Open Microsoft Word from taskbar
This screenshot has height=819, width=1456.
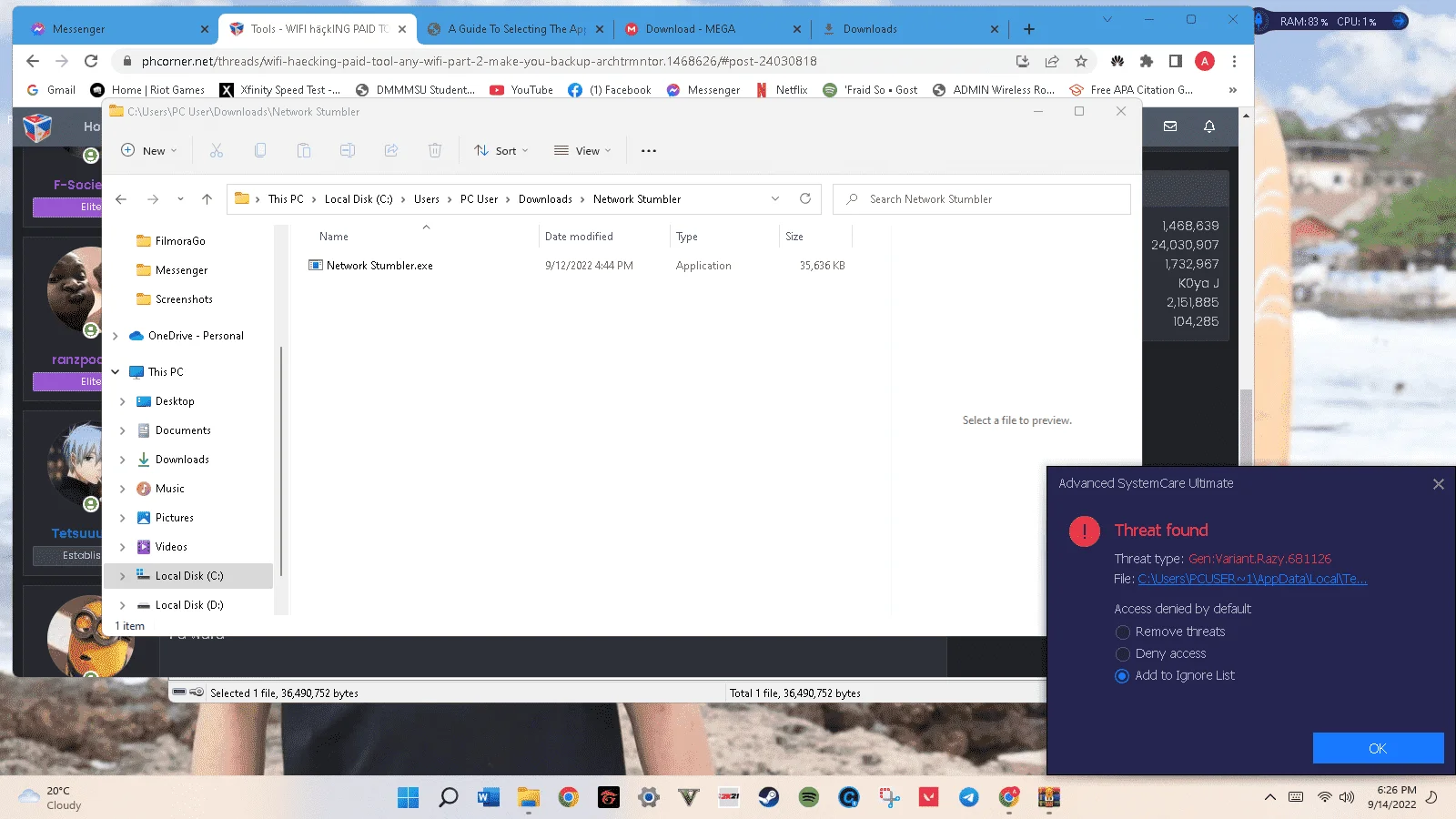(x=489, y=798)
